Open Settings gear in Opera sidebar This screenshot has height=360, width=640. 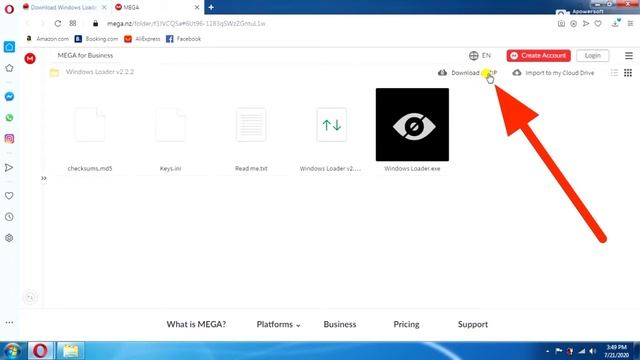tap(9, 238)
